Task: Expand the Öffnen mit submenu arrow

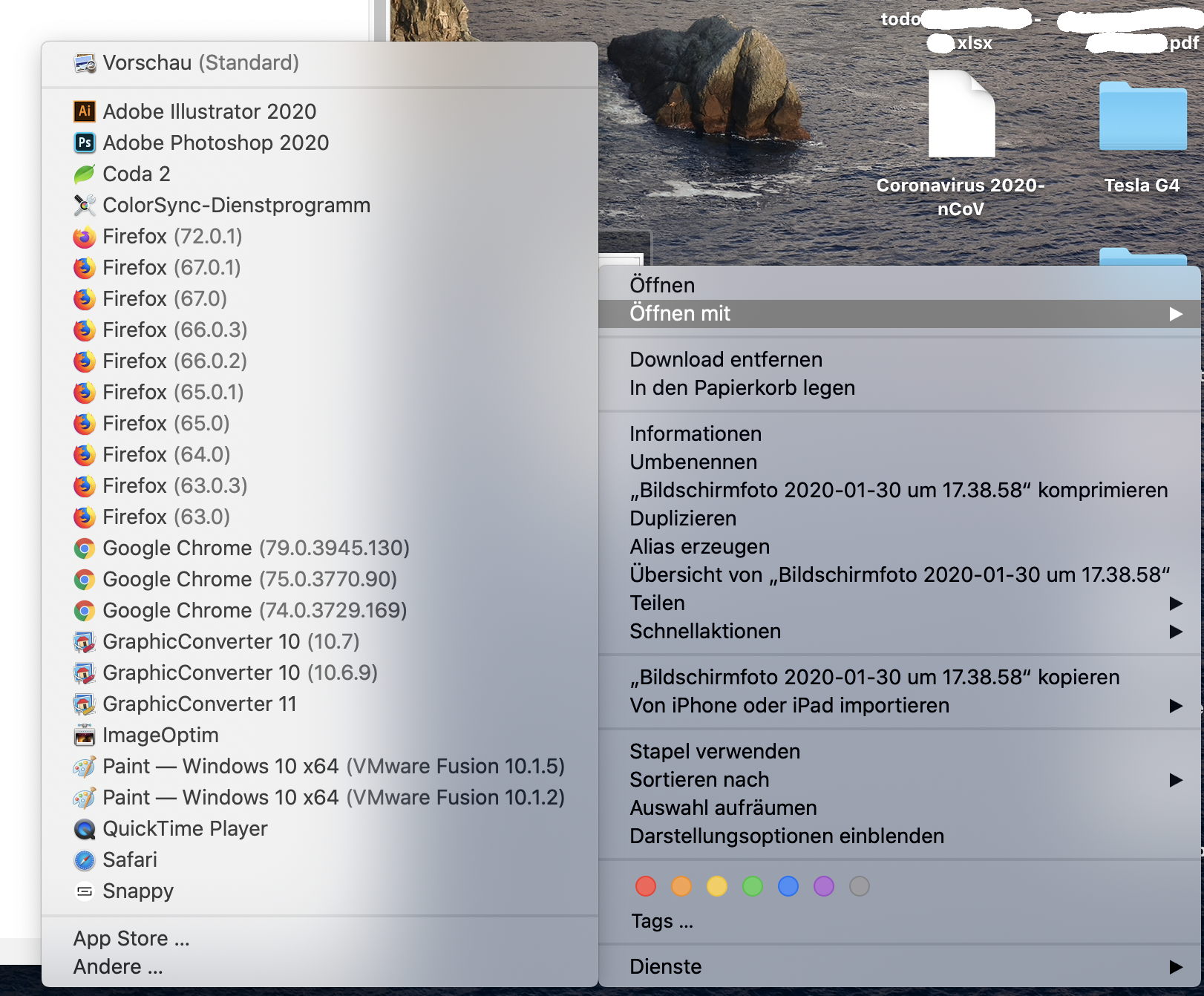Action: (1176, 314)
